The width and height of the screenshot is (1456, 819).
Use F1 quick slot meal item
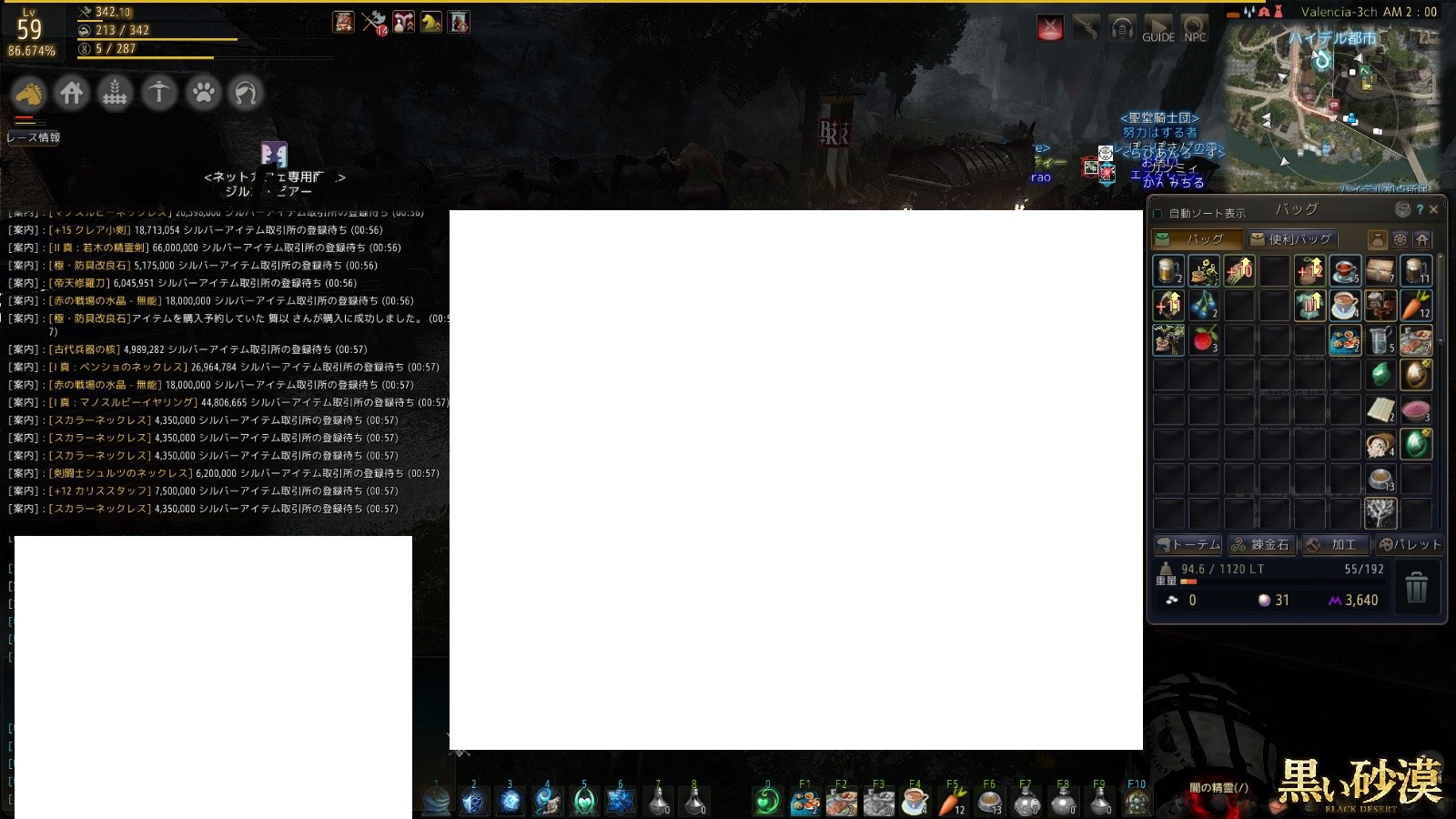pos(805,801)
